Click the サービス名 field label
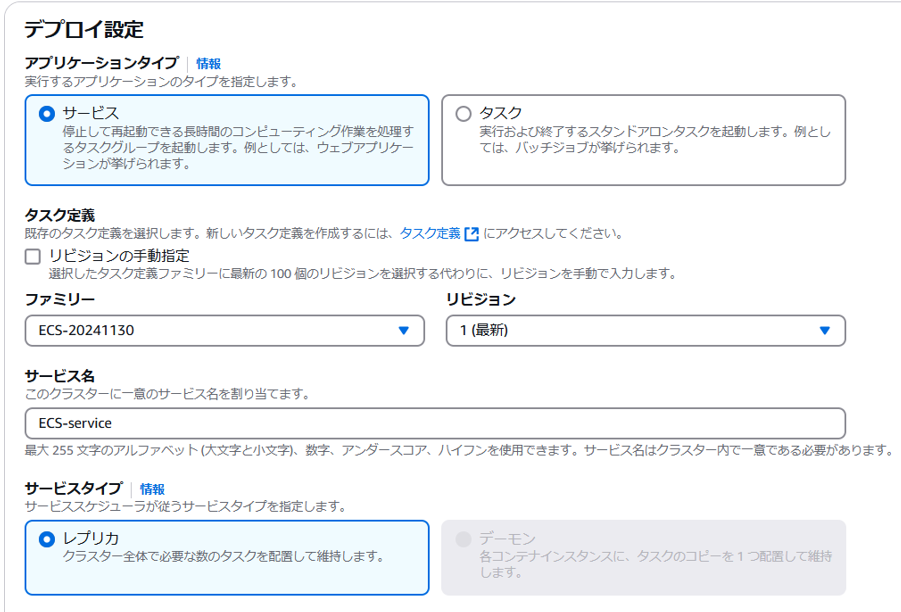The image size is (901, 612). point(60,376)
